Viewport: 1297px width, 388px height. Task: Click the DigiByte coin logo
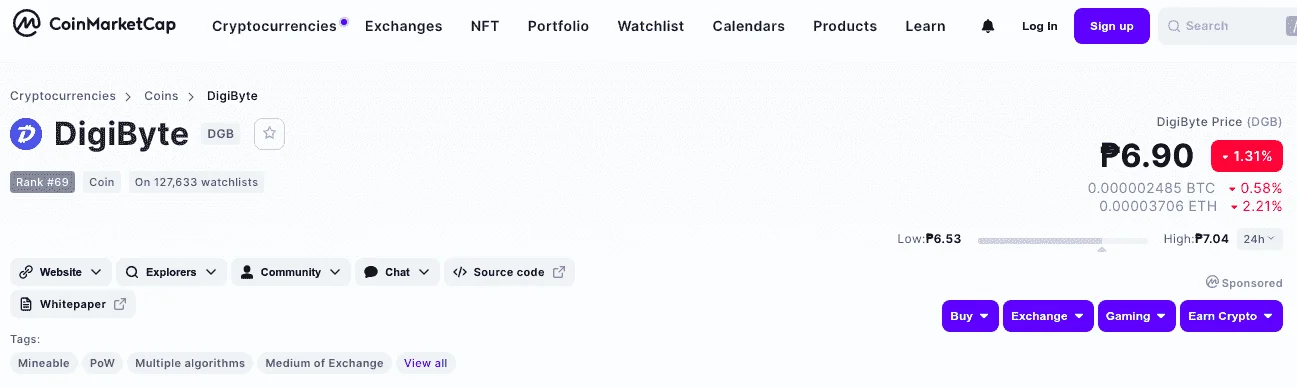click(26, 134)
